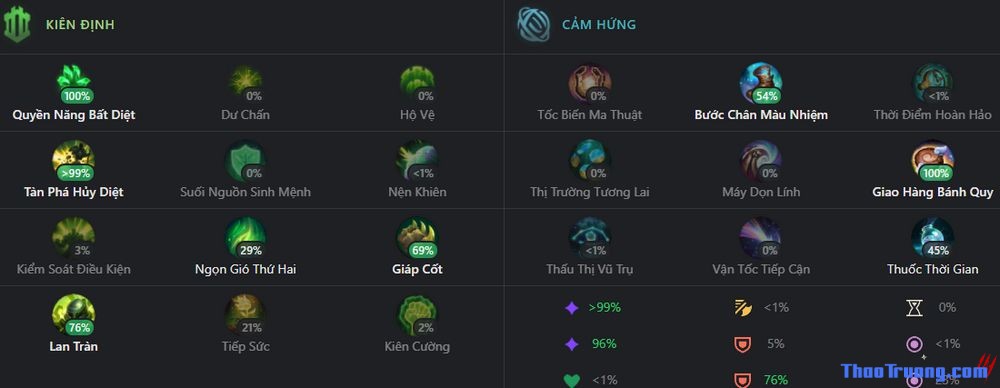Click the Kiên Cường rune label
Image resolution: width=1000 pixels, height=388 pixels.
coord(417,347)
